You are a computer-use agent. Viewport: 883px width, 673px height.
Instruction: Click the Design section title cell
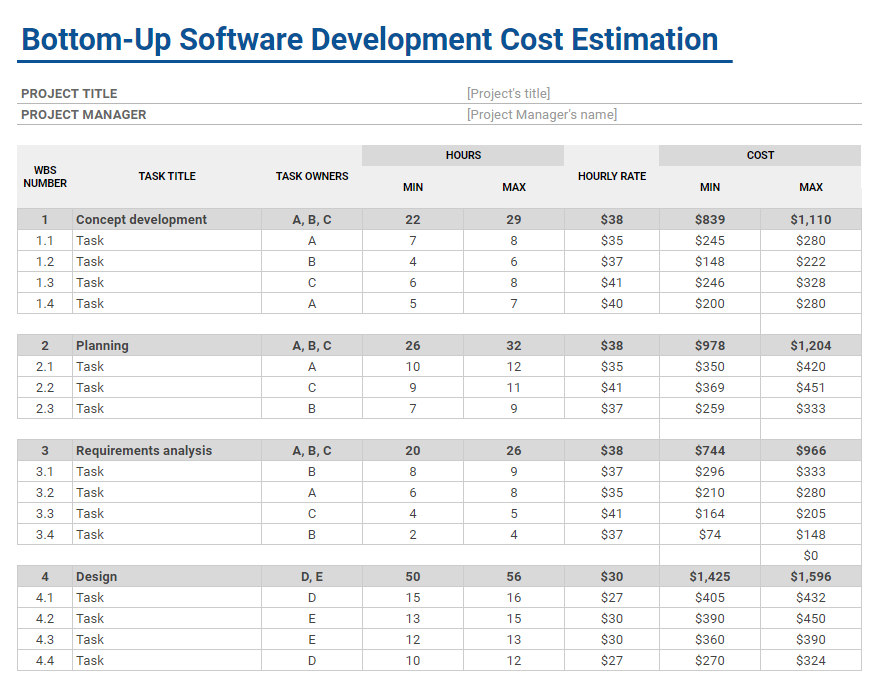coord(96,576)
